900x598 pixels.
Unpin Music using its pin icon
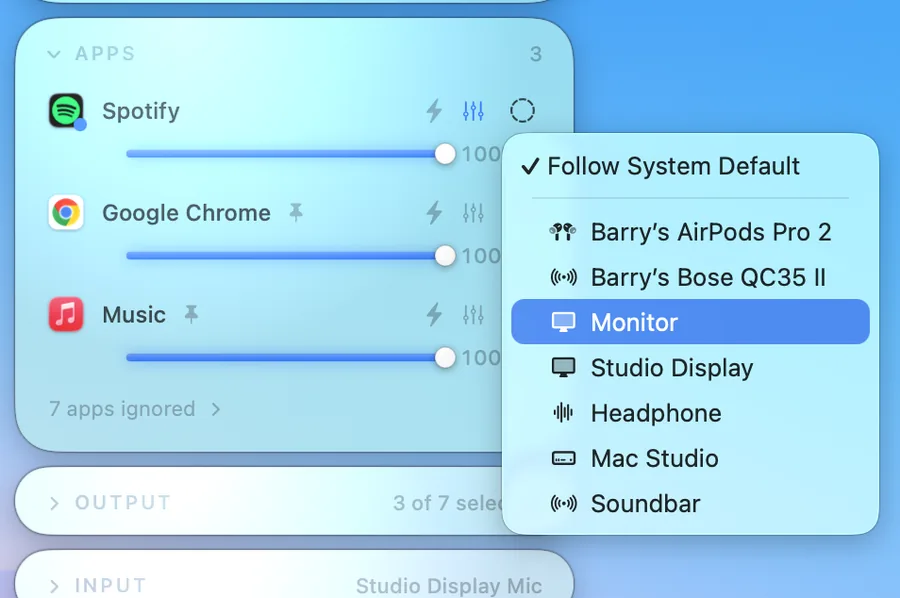[191, 314]
